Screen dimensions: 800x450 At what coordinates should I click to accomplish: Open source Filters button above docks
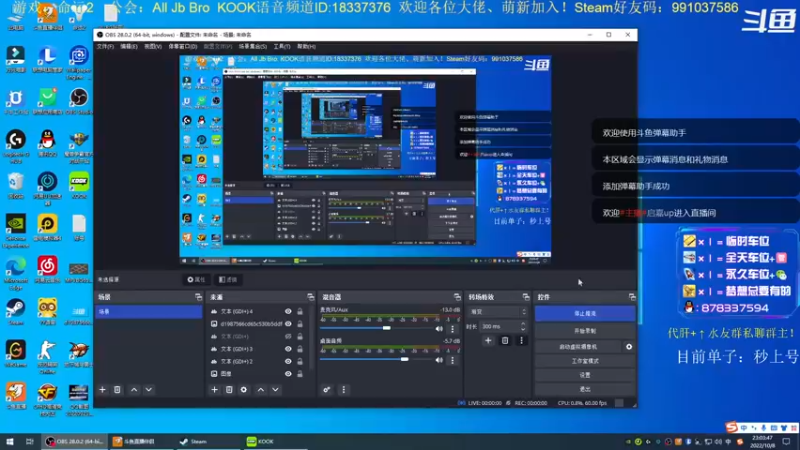tap(228, 280)
